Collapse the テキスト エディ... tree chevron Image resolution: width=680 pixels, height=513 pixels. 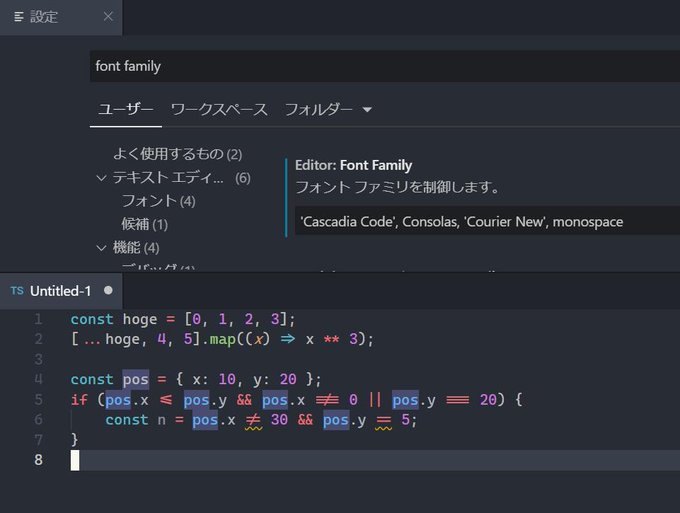101,178
